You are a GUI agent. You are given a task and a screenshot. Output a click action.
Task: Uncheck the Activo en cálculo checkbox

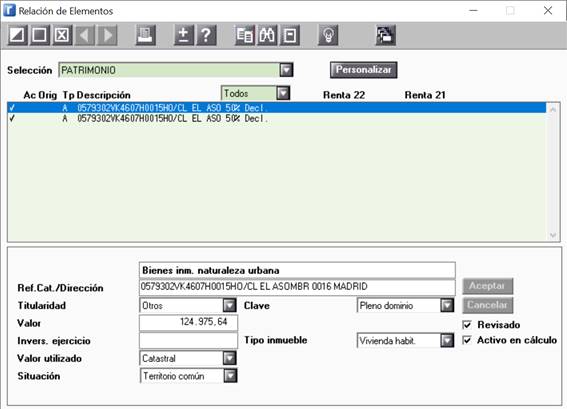tap(467, 340)
